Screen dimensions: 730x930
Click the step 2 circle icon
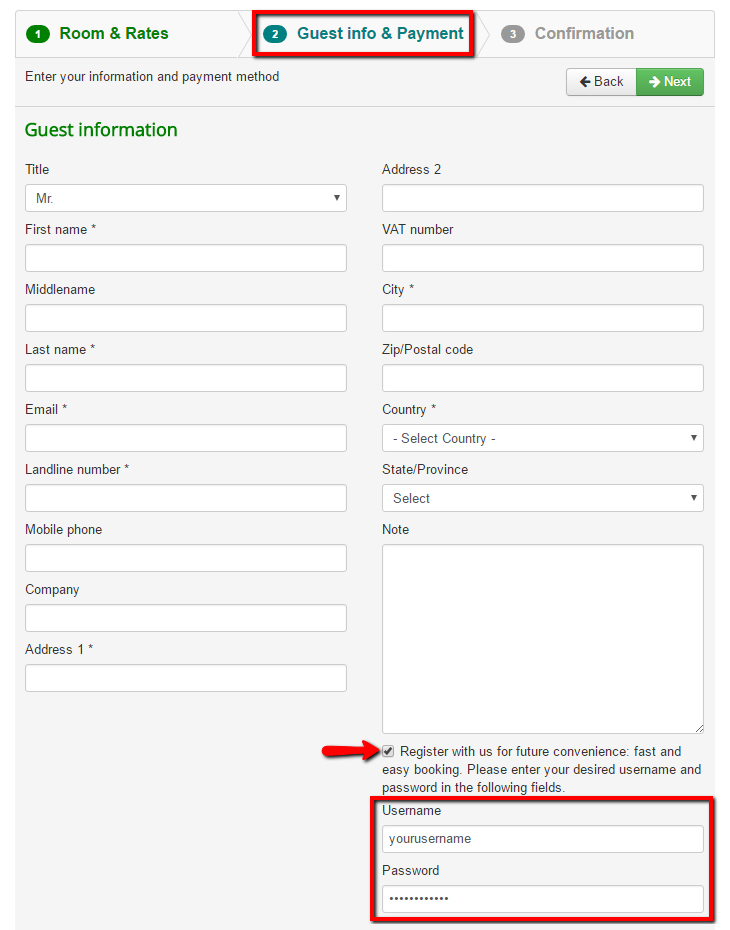pos(275,33)
